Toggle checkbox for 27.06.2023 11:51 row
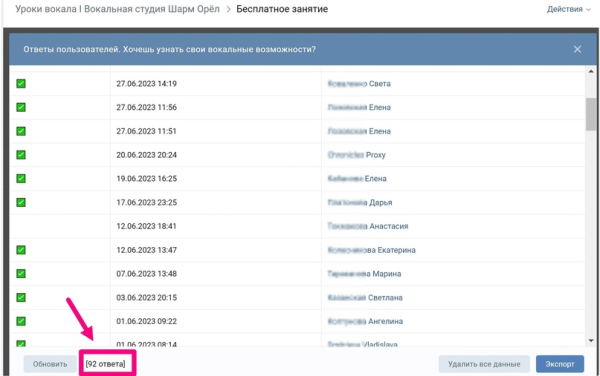600x376 pixels. pyautogui.click(x=21, y=131)
